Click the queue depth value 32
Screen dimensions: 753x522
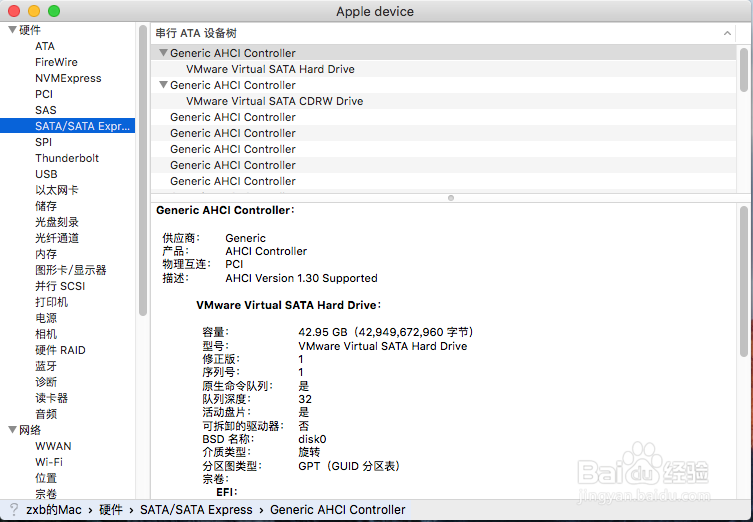pyautogui.click(x=305, y=399)
